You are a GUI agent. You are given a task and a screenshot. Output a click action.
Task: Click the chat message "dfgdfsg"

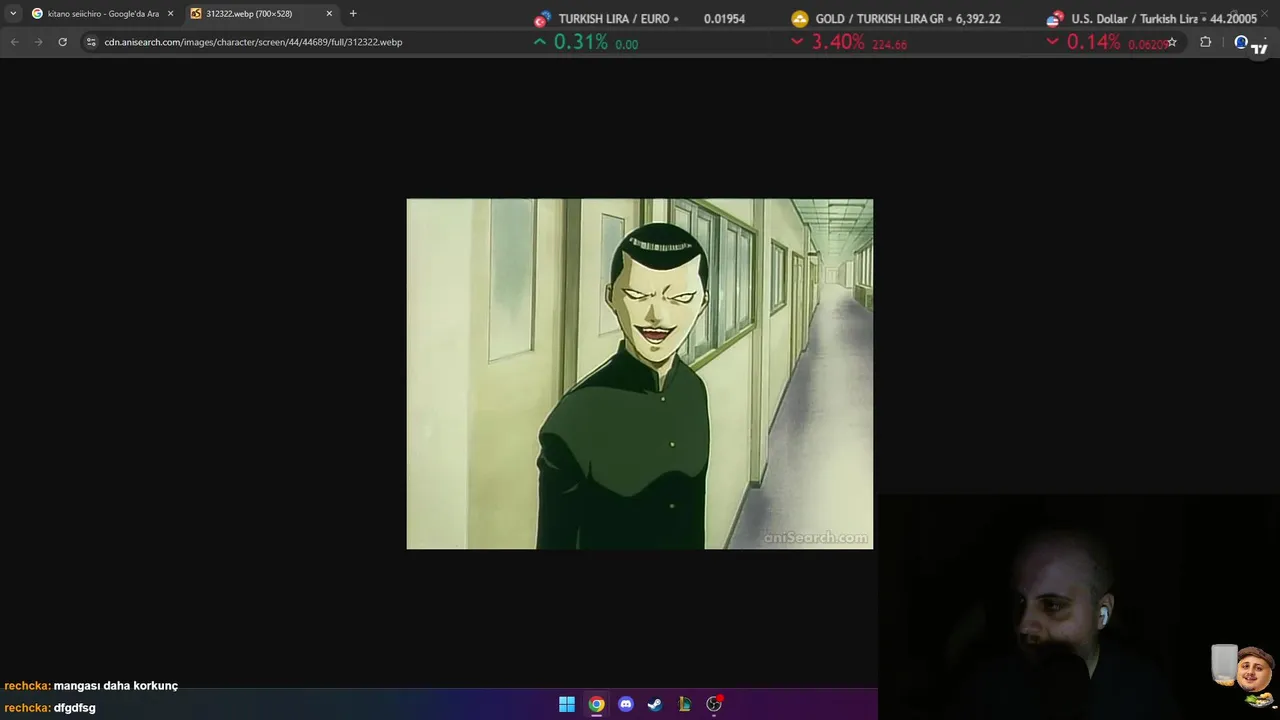pyautogui.click(x=74, y=708)
